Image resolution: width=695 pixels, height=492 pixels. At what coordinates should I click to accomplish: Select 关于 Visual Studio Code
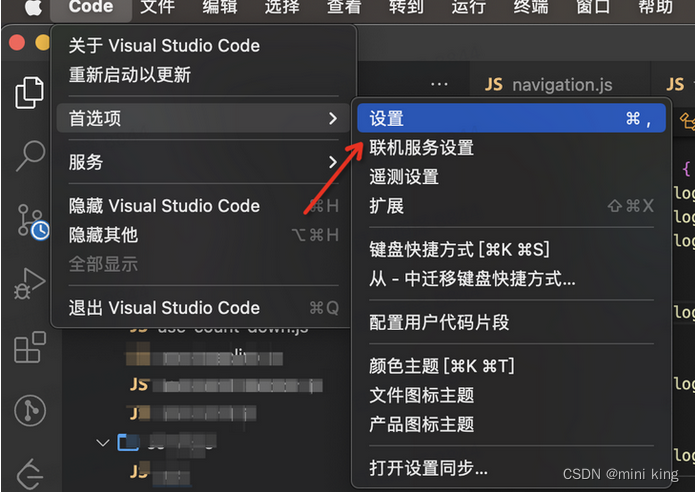coord(203,46)
